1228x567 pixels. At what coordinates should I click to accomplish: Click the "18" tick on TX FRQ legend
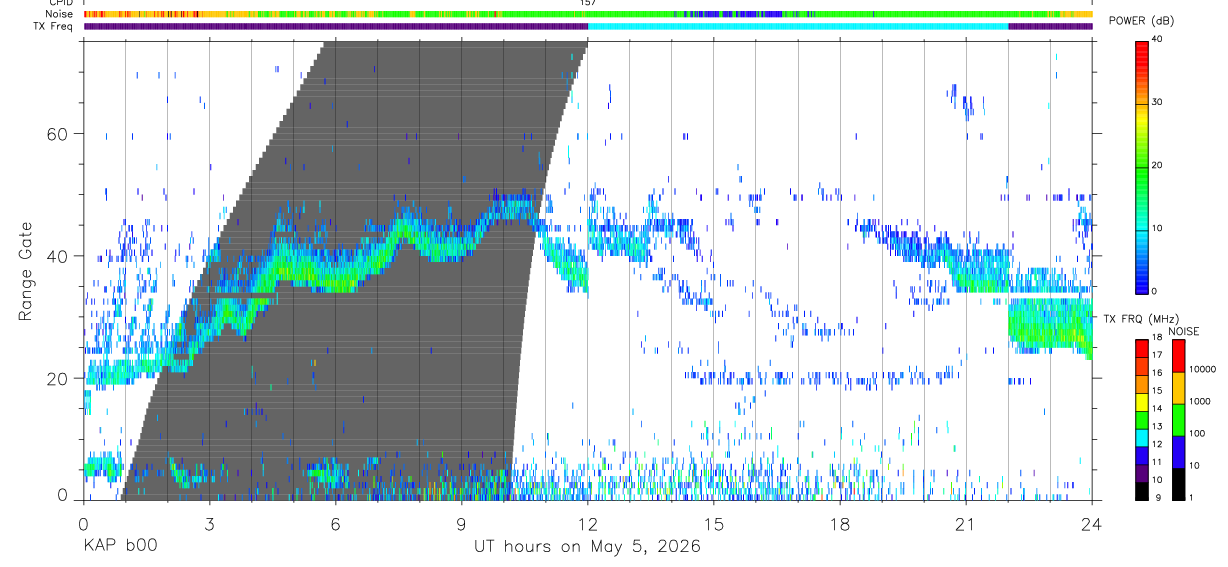click(x=1158, y=339)
